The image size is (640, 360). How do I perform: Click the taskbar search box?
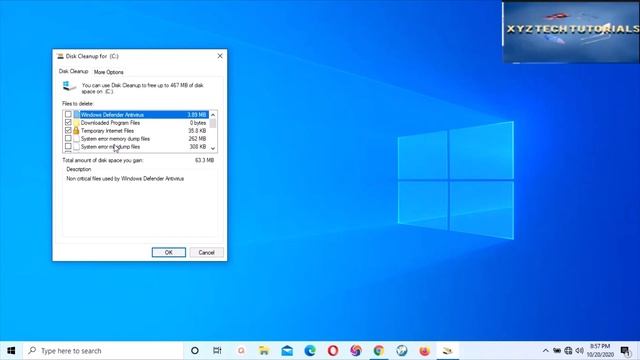point(103,351)
